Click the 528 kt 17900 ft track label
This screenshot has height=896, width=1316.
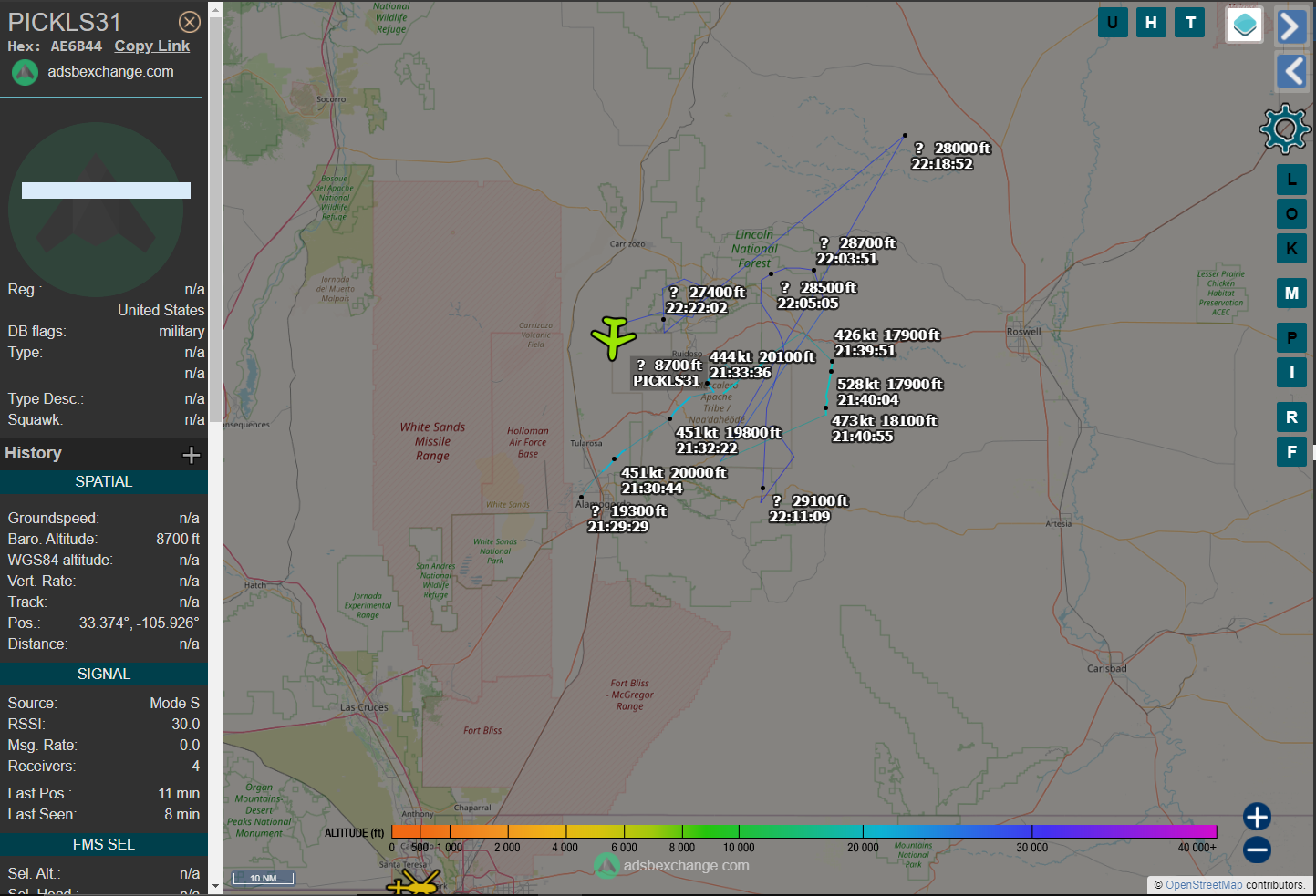click(889, 392)
